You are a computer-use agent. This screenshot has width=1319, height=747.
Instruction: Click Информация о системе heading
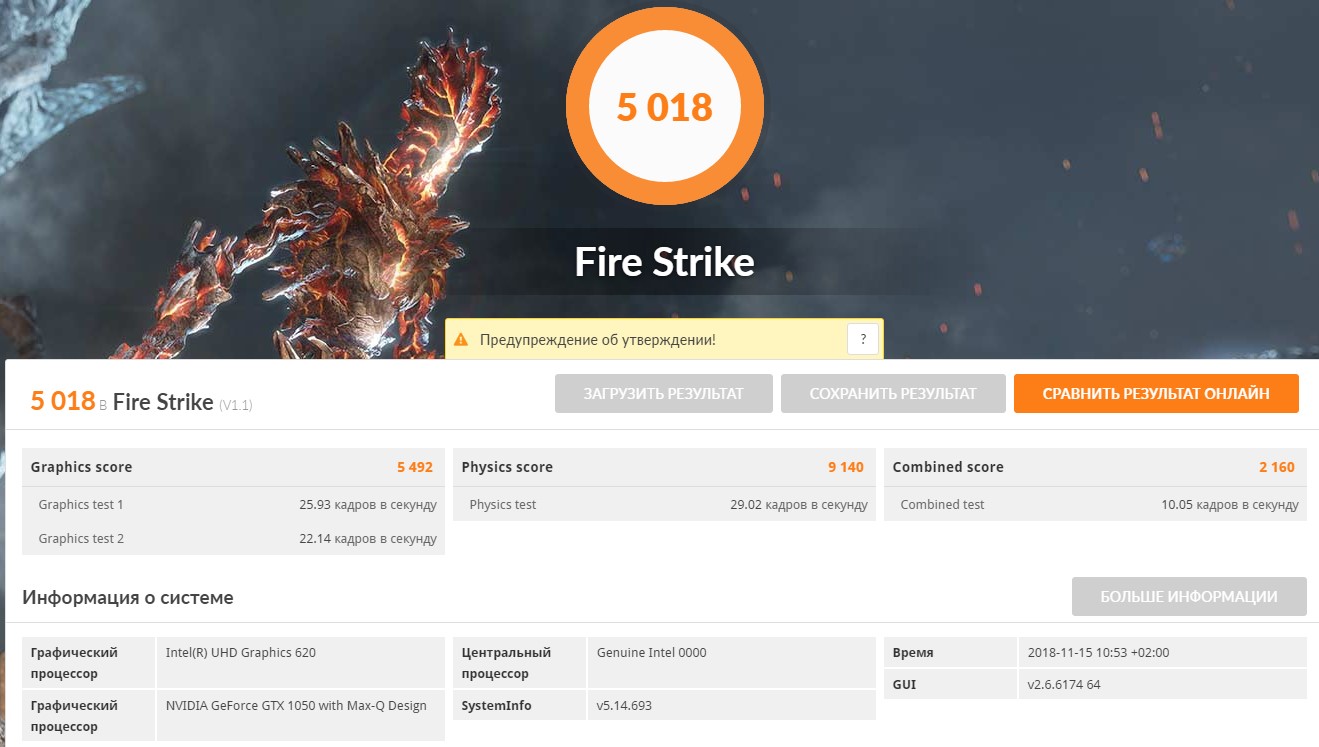[x=128, y=598]
